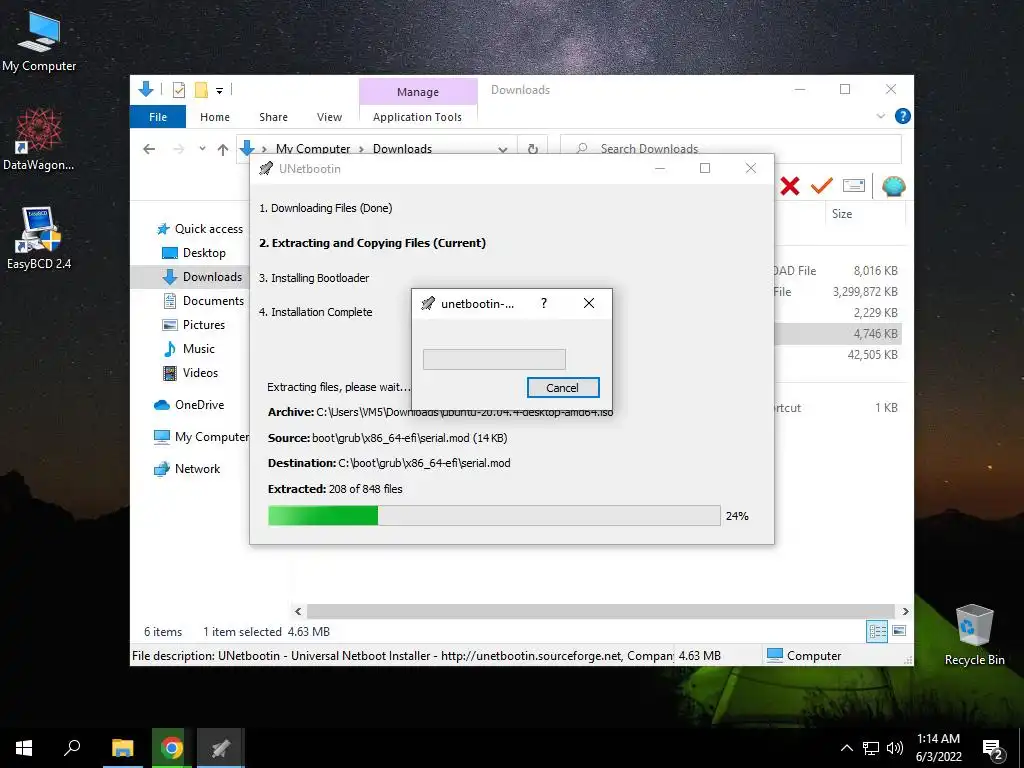The height and width of the screenshot is (768, 1024).
Task: Open the Customize Quick Access Toolbar dropdown
Action: pos(219,91)
